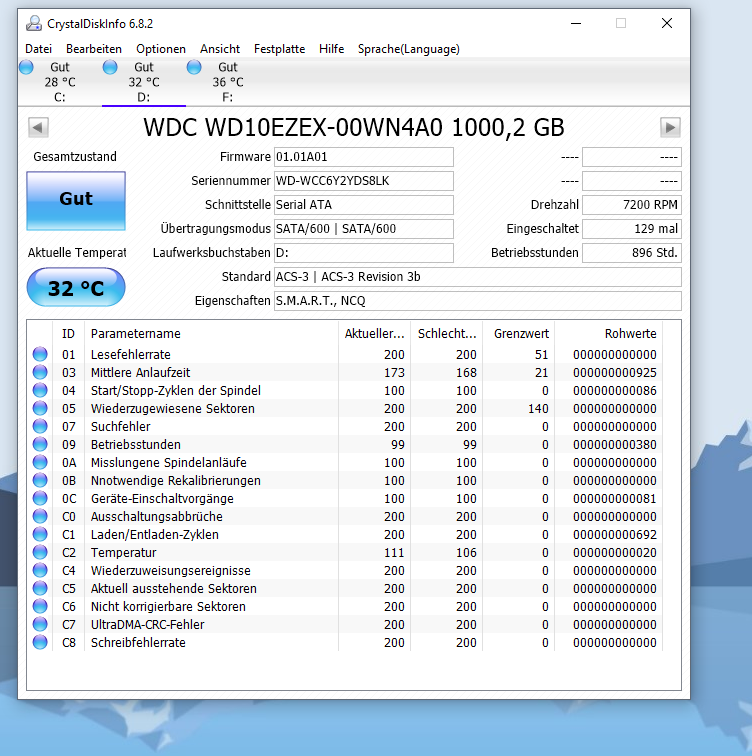Click raw value 000000000925

tap(615, 372)
